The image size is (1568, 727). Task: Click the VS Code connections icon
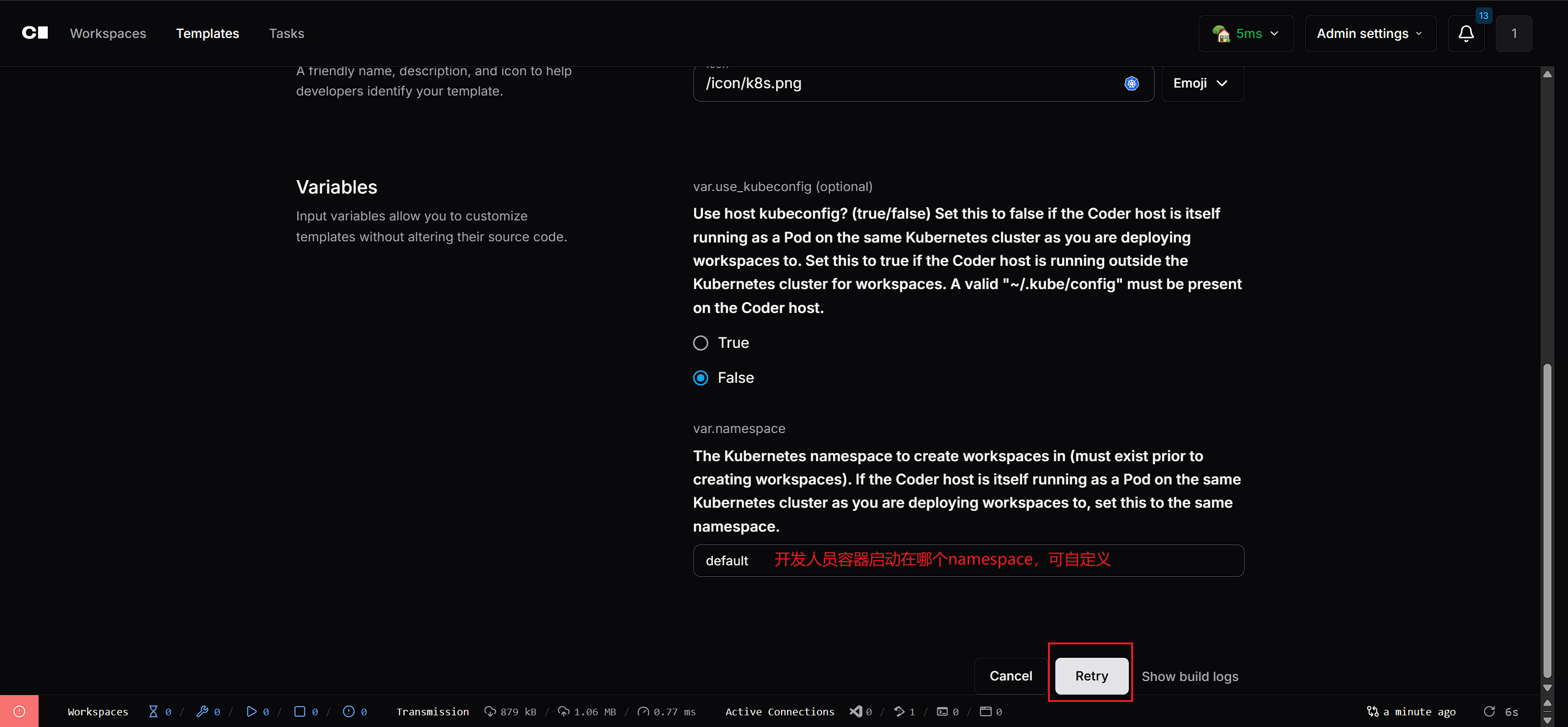point(856,711)
